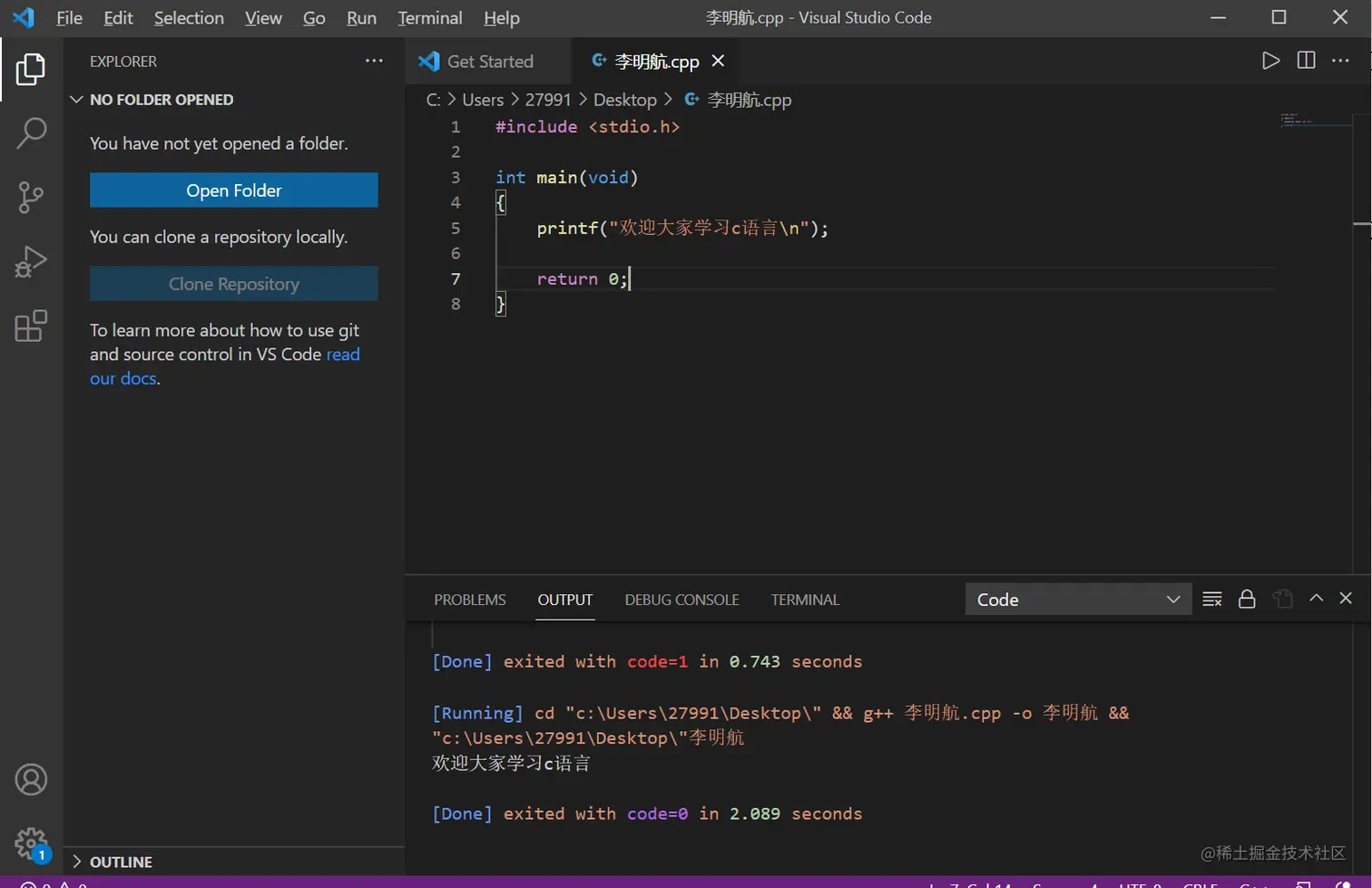Switch to the DEBUG CONSOLE tab
Image resolution: width=1372 pixels, height=888 pixels.
click(x=681, y=600)
